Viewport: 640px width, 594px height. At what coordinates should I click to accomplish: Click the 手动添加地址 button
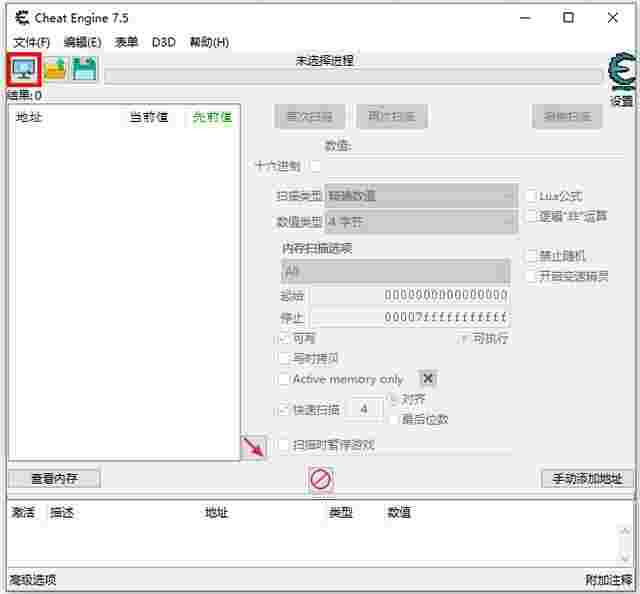click(x=587, y=478)
